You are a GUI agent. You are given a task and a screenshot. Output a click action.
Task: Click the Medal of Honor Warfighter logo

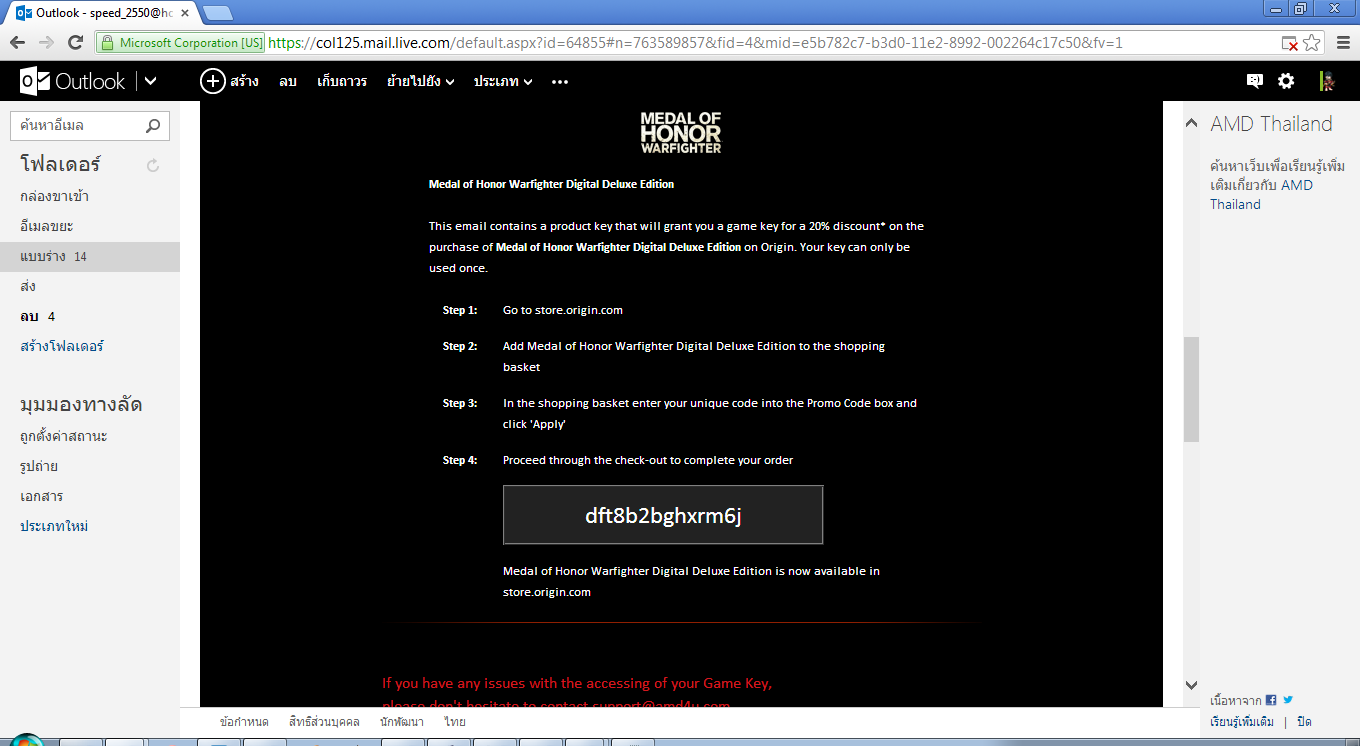tap(681, 132)
